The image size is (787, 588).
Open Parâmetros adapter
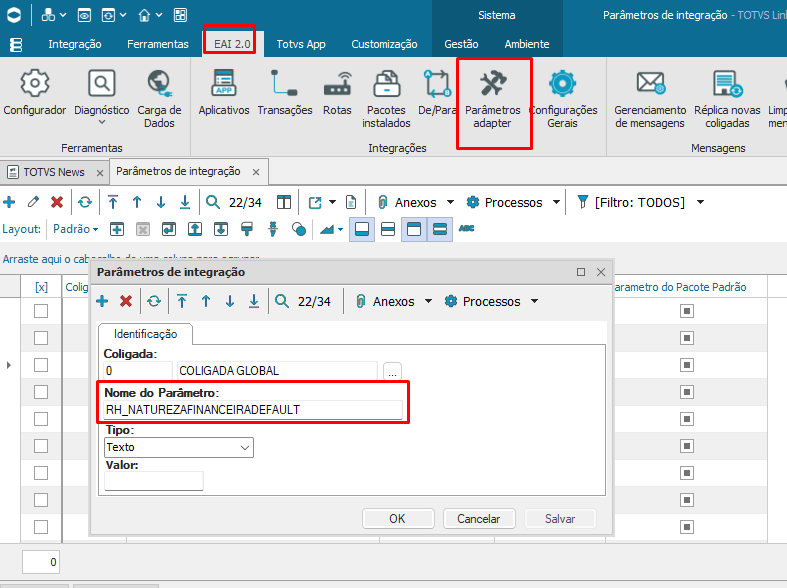(493, 99)
